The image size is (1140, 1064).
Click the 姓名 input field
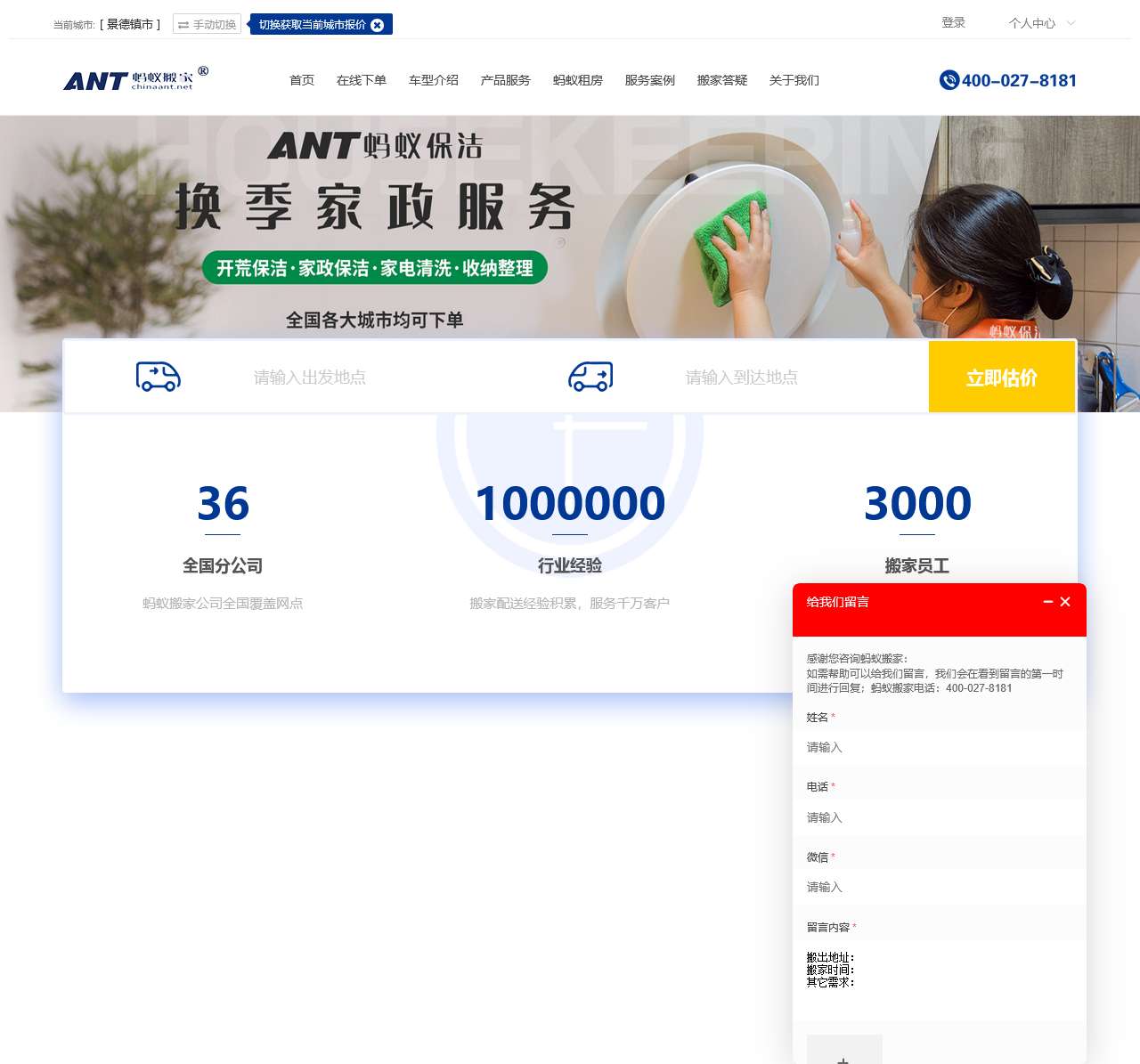940,748
